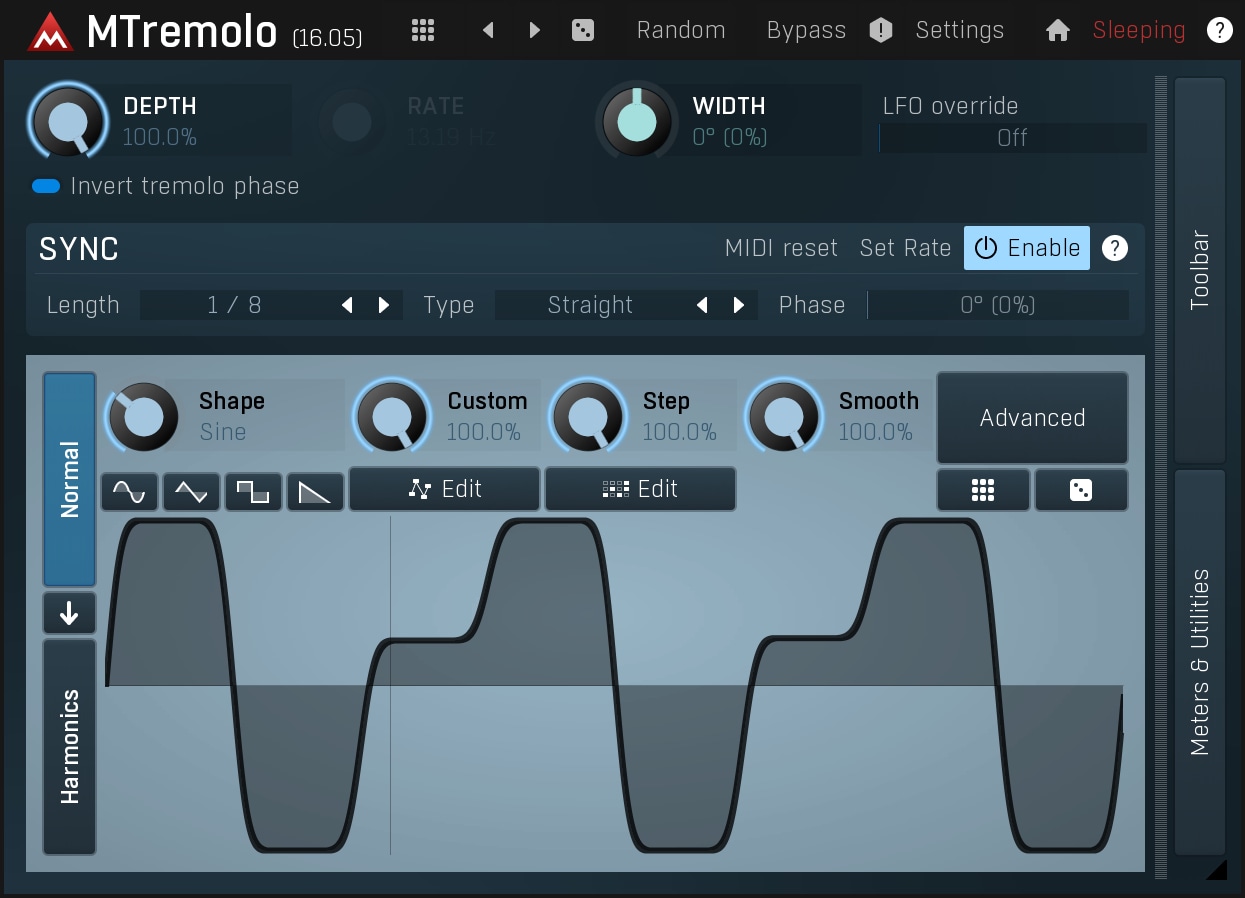1245x898 pixels.
Task: Select previous Type with left arrow
Action: (x=702, y=305)
